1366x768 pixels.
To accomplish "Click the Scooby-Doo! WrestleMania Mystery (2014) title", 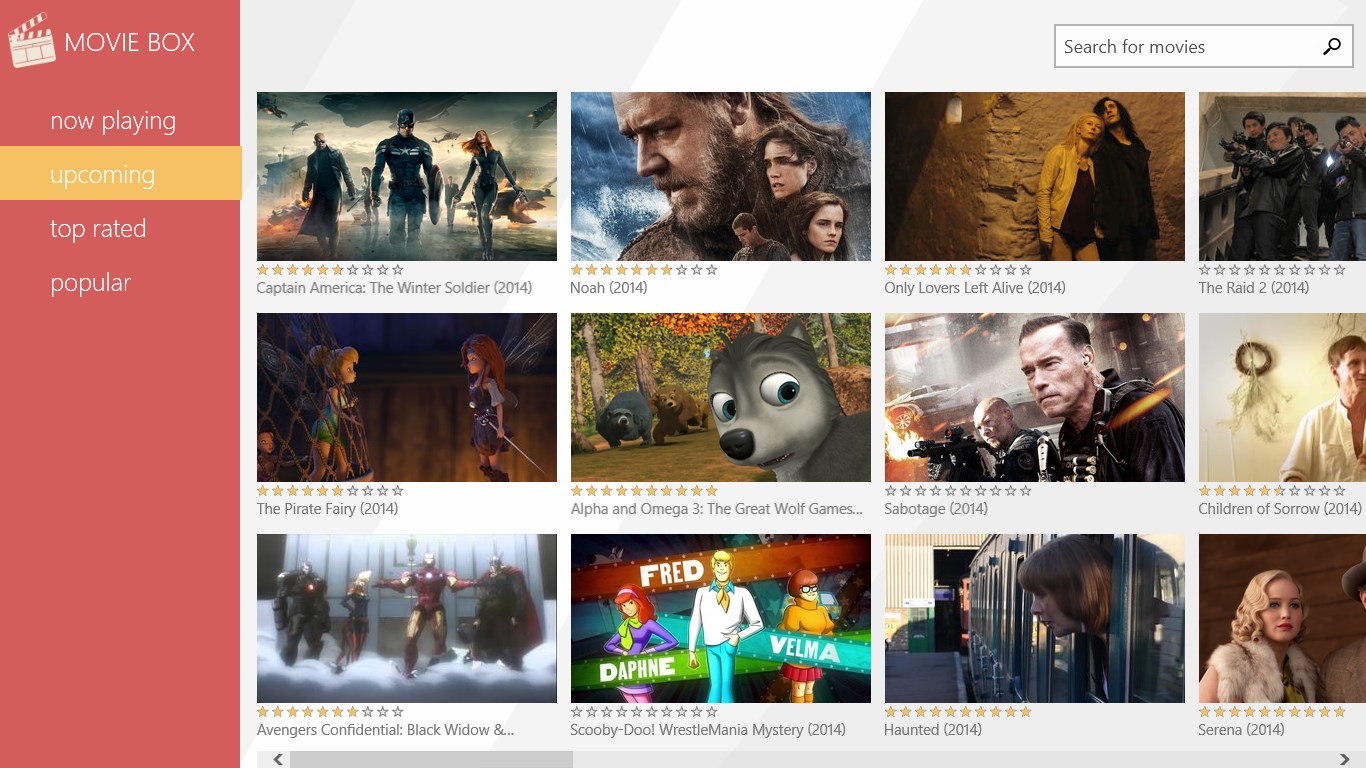I will pyautogui.click(x=708, y=730).
